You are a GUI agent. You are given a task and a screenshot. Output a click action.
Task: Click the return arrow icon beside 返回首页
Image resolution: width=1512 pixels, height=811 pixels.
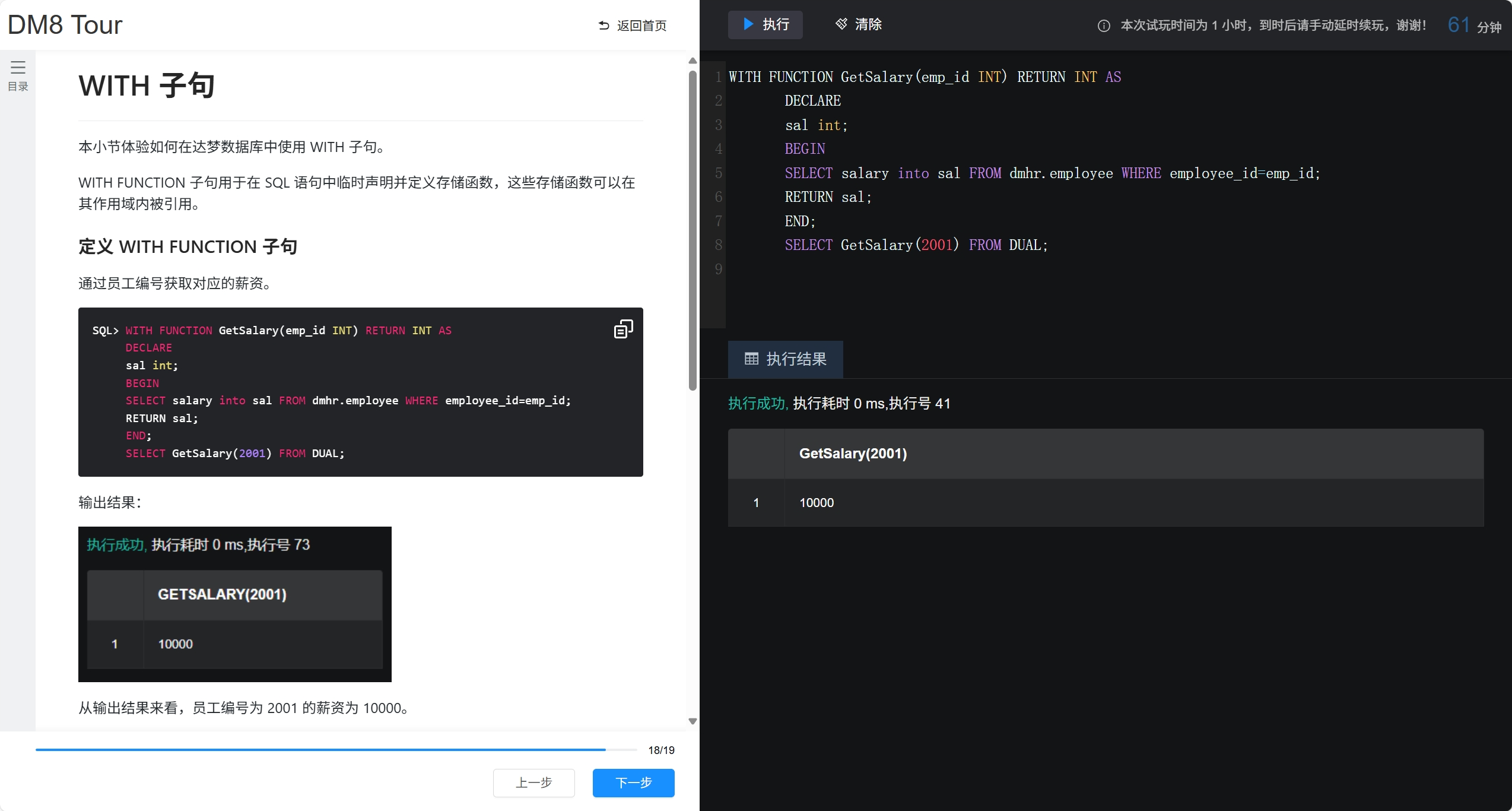pyautogui.click(x=604, y=26)
